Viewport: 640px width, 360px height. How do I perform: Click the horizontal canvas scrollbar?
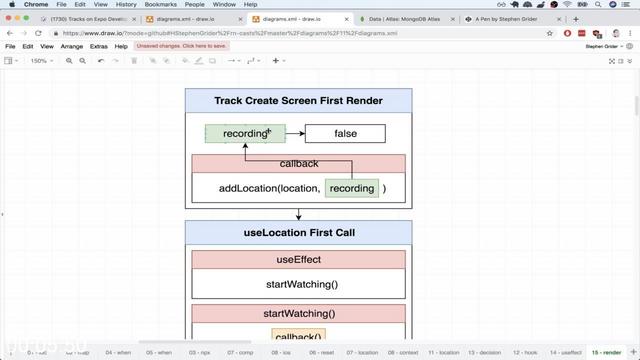tap(195, 342)
